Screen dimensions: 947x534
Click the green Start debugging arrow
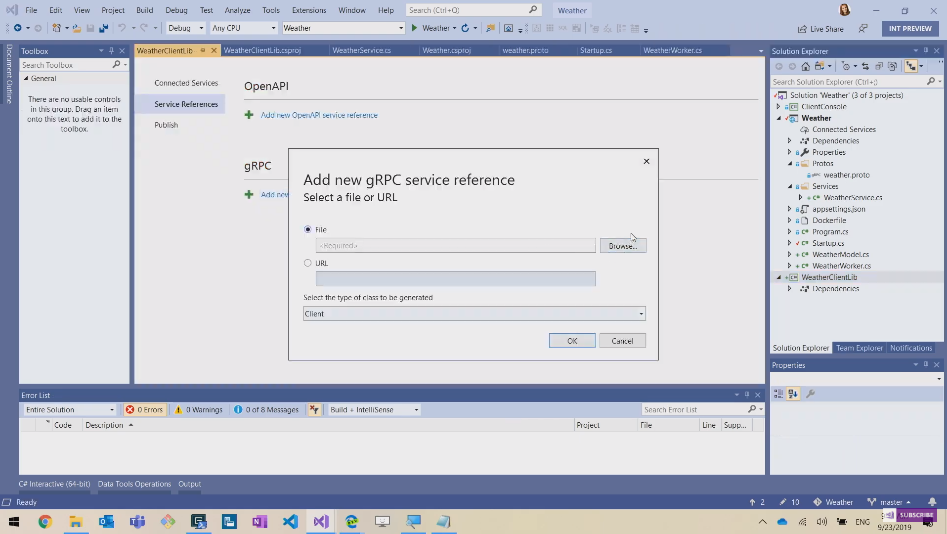click(414, 28)
